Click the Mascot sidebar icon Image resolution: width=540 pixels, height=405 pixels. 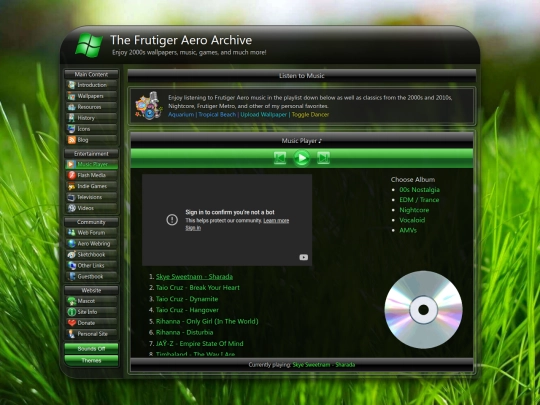coord(71,301)
